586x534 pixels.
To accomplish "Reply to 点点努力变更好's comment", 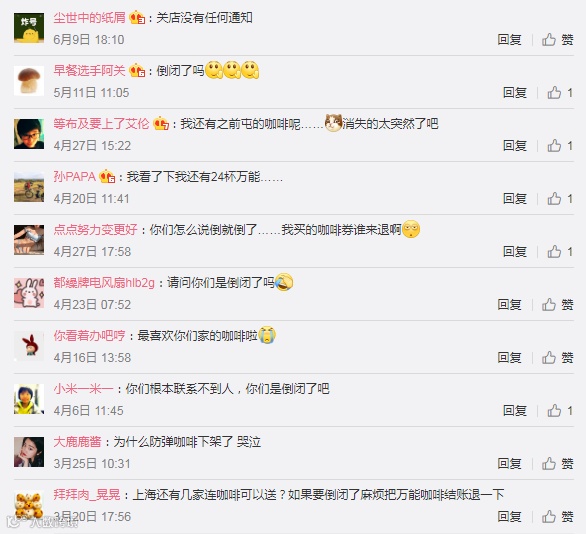I will [x=515, y=252].
